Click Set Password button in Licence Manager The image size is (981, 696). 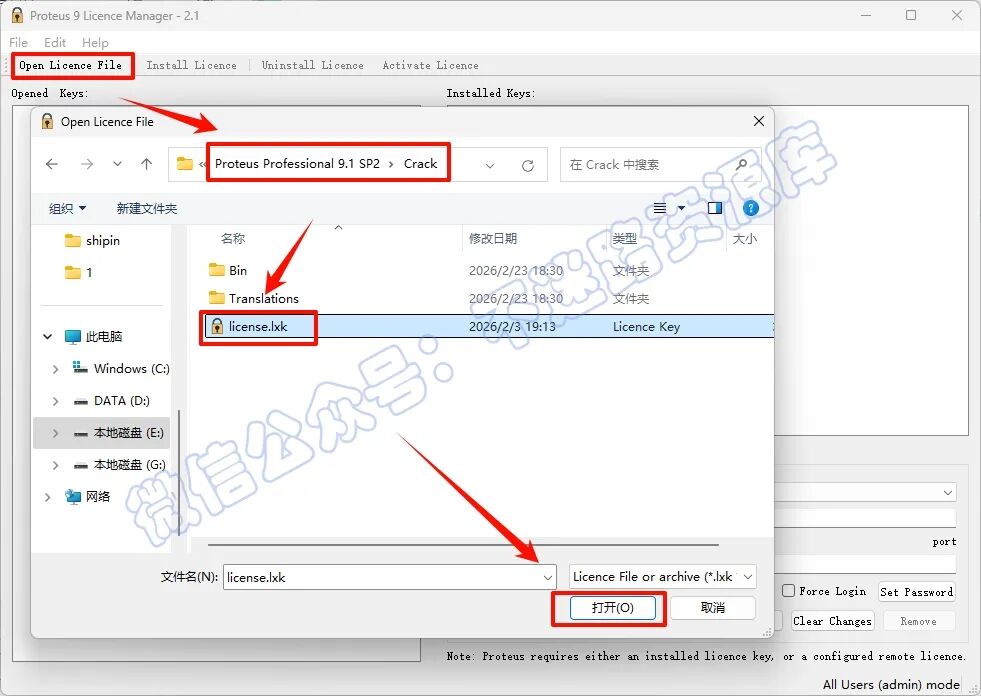[x=917, y=591]
